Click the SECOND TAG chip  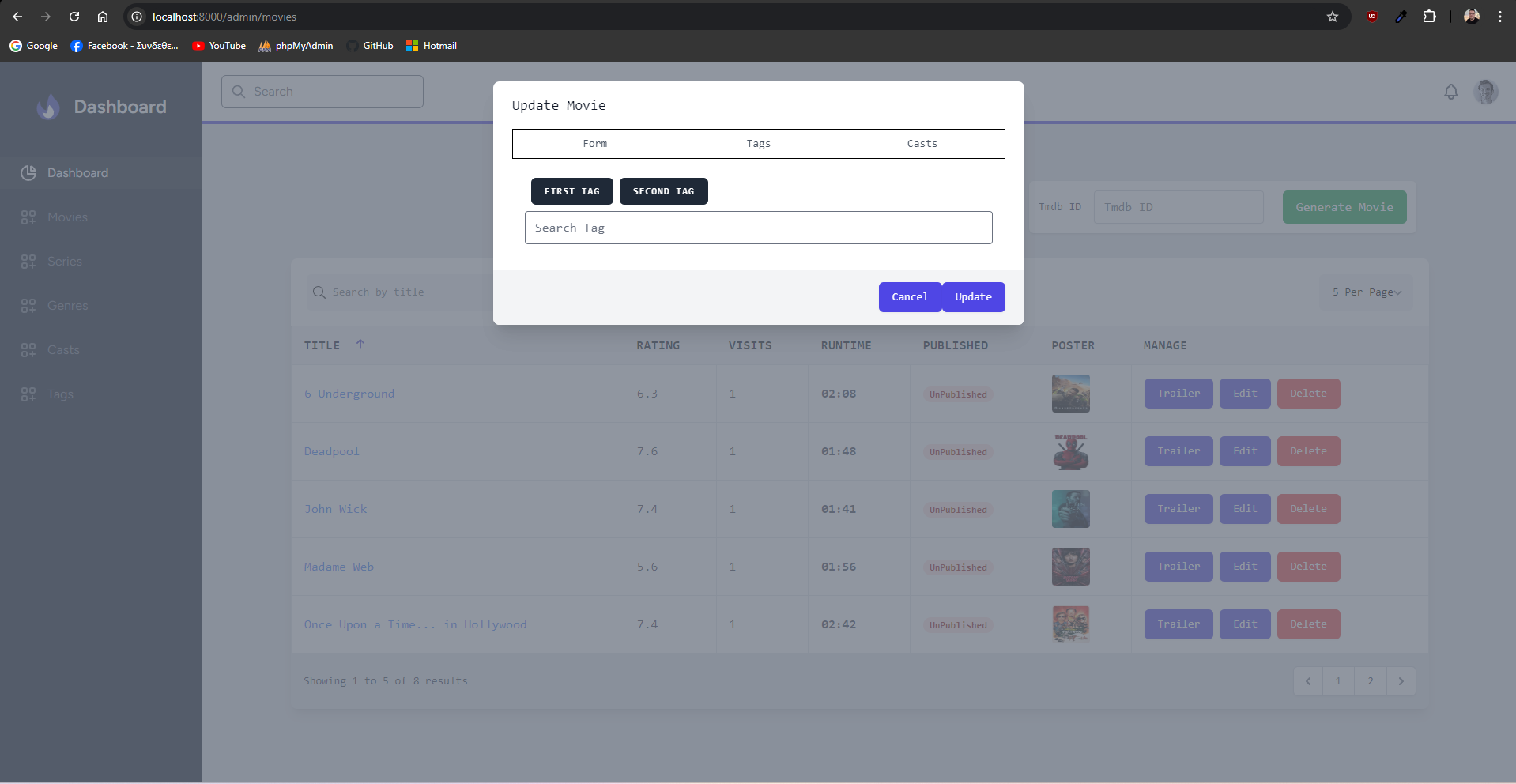point(663,191)
